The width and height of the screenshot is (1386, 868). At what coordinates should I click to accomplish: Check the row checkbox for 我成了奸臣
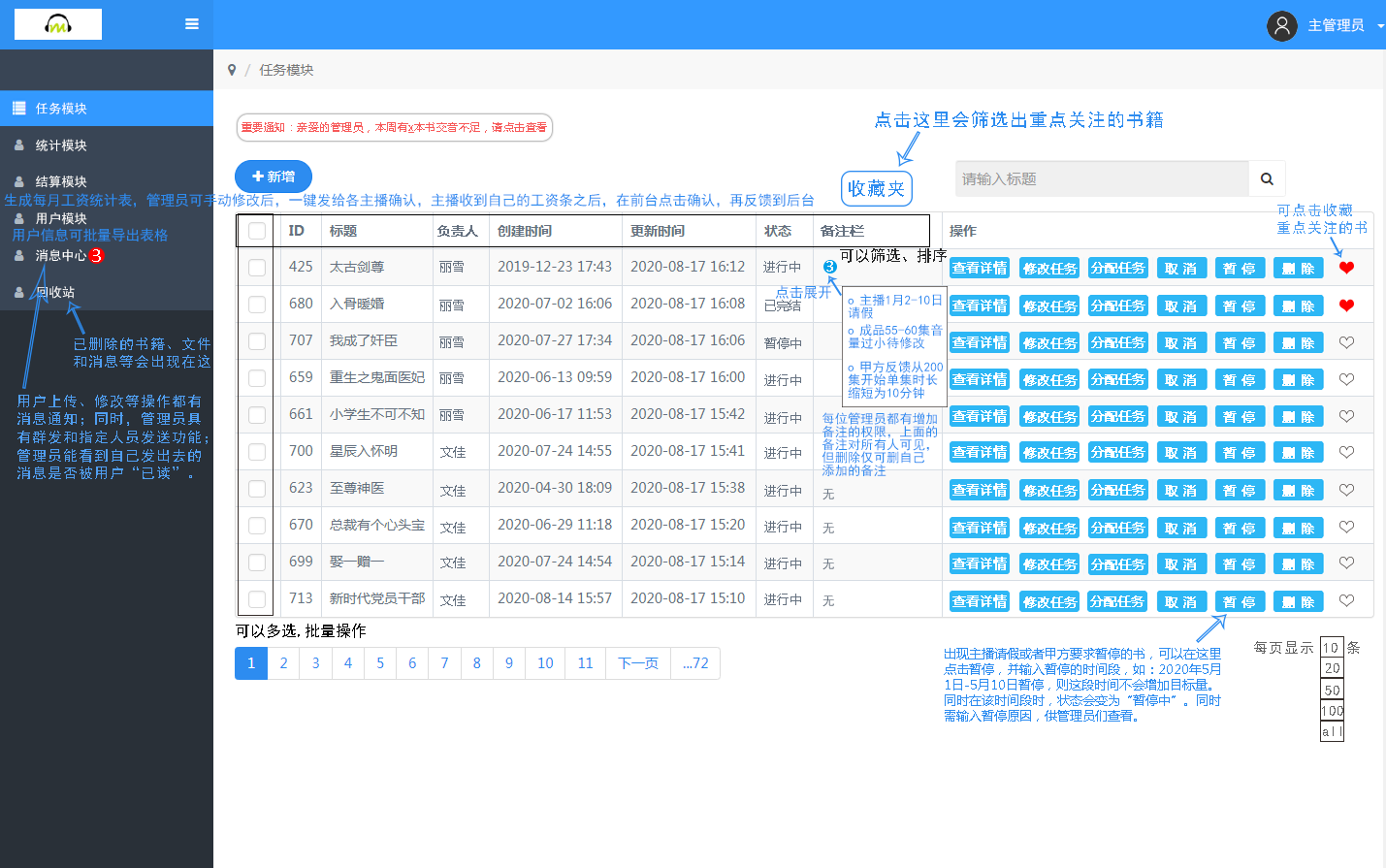click(x=255, y=341)
